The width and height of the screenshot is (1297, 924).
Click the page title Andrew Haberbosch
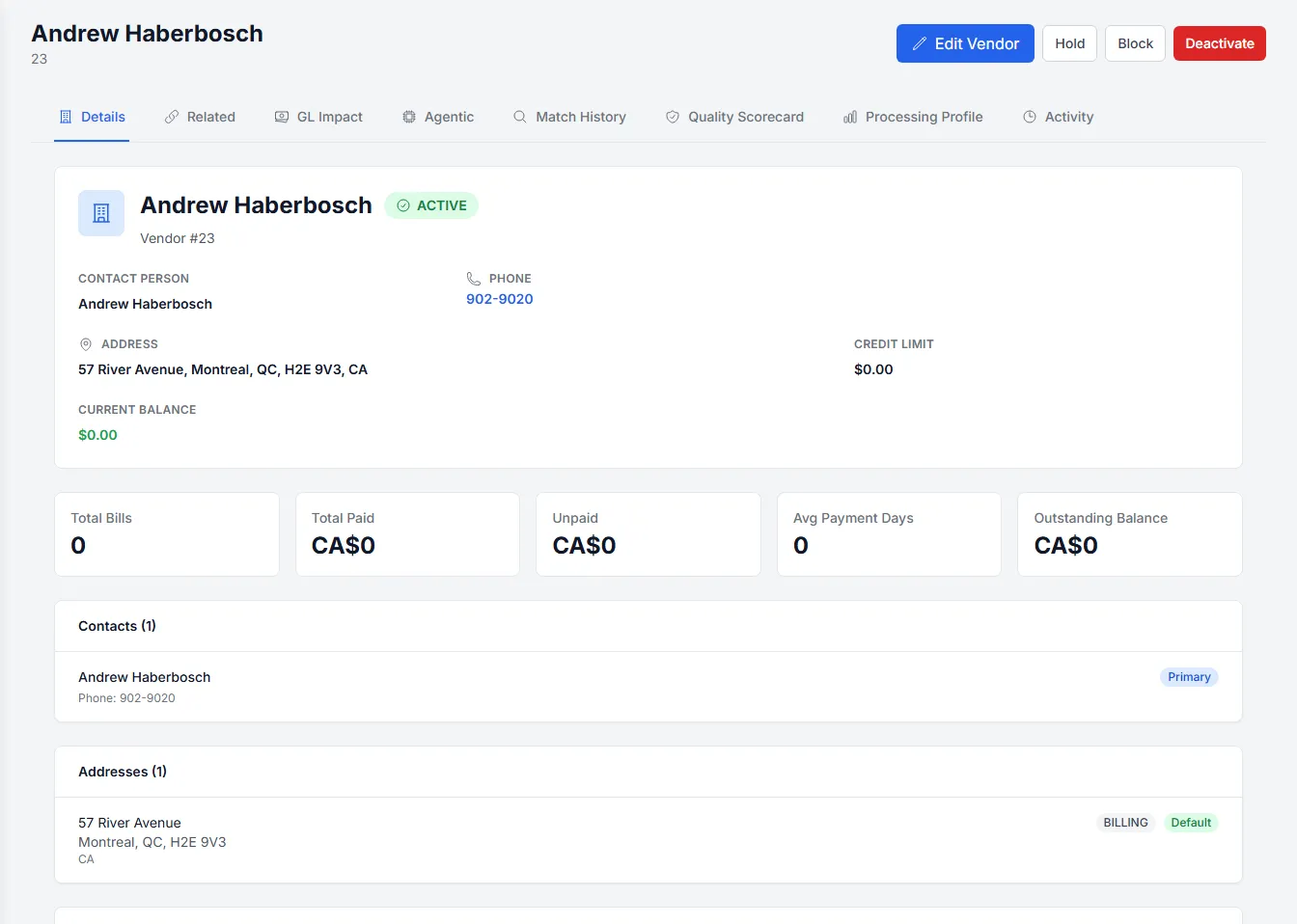coord(147,33)
